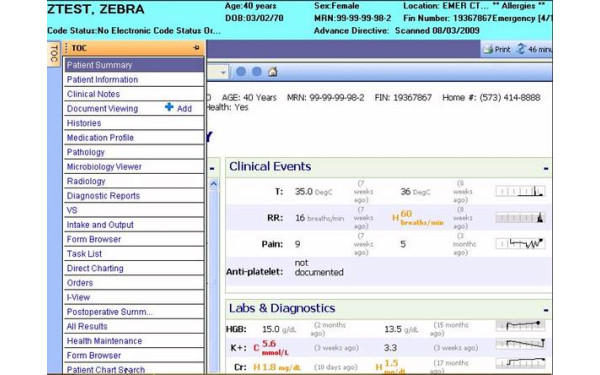This screenshot has width=600, height=375.
Task: Click the Clinical Events heading
Action: (270, 166)
